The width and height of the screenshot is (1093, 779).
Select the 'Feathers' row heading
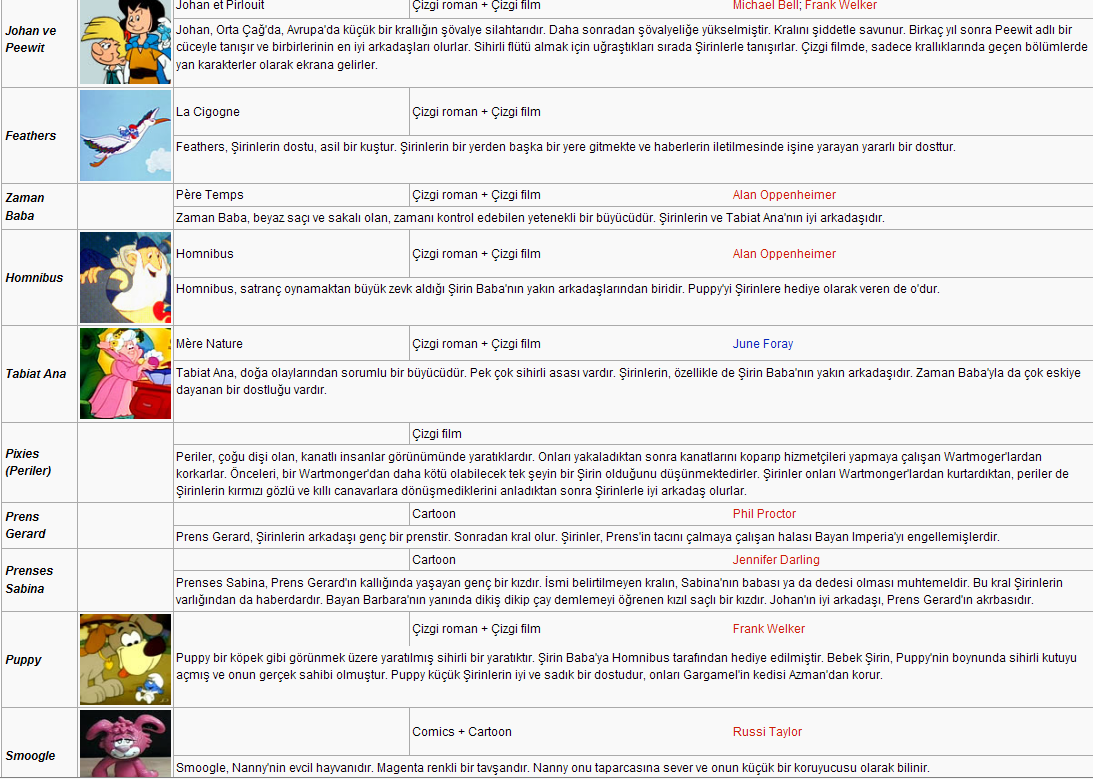click(x=31, y=136)
